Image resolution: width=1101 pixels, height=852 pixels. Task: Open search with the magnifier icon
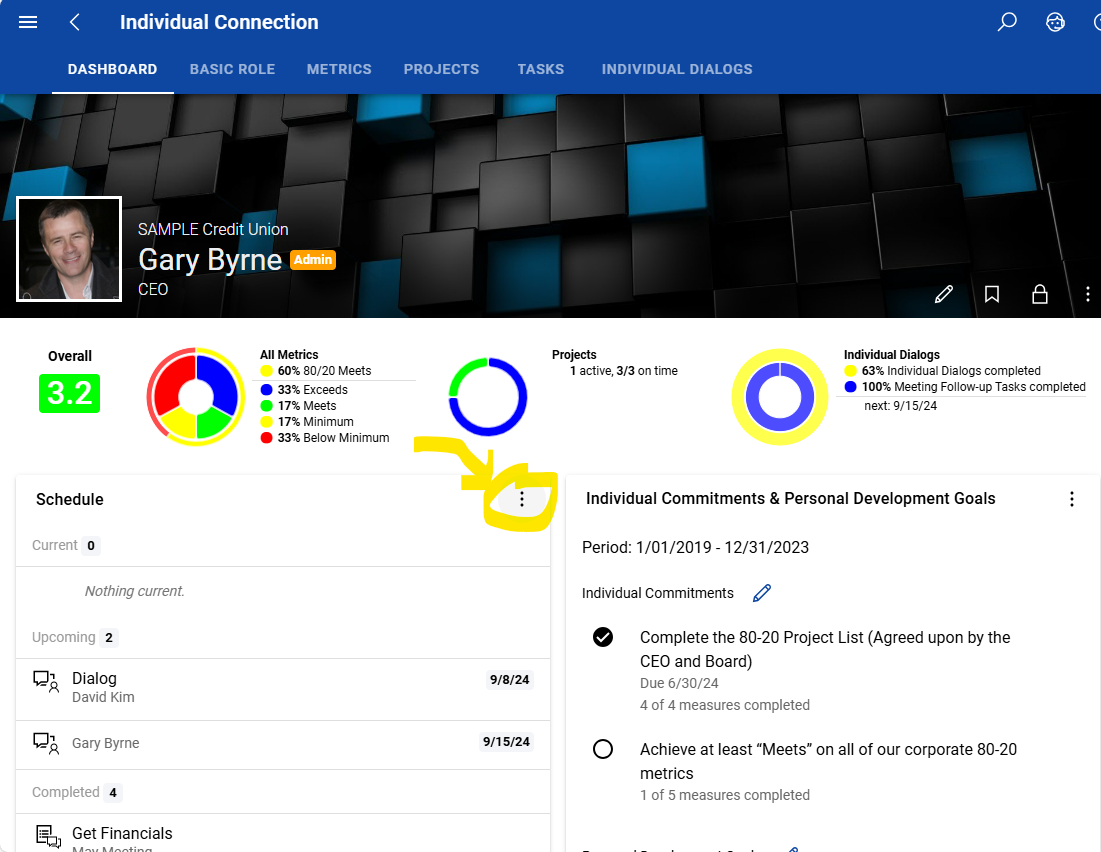tap(1007, 22)
